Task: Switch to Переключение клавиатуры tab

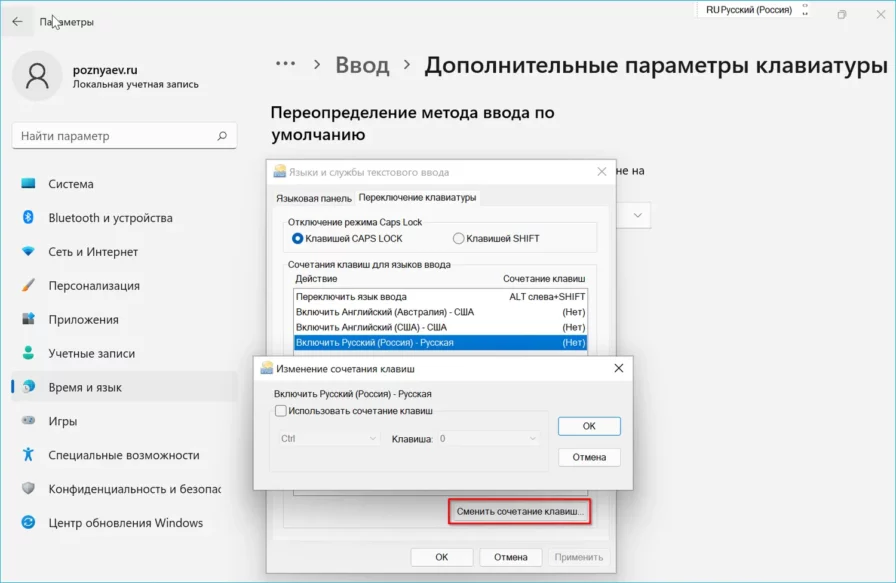Action: pyautogui.click(x=417, y=197)
